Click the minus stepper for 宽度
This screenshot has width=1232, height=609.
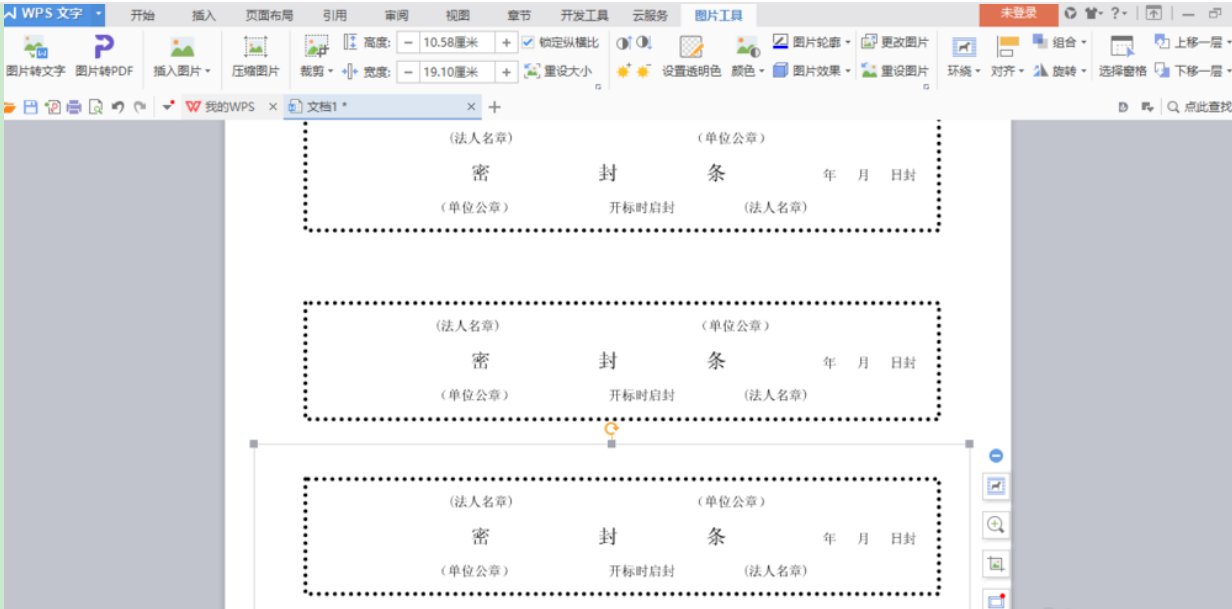409,71
